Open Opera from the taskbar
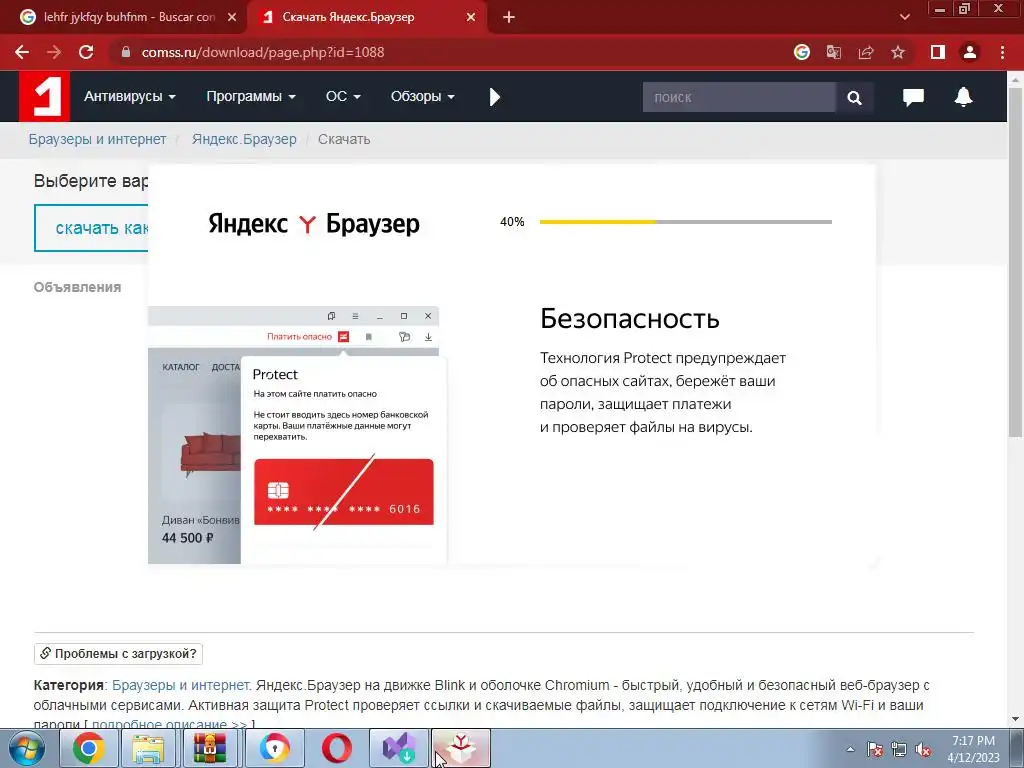Screen dimensions: 1024x768 pyautogui.click(x=336, y=748)
